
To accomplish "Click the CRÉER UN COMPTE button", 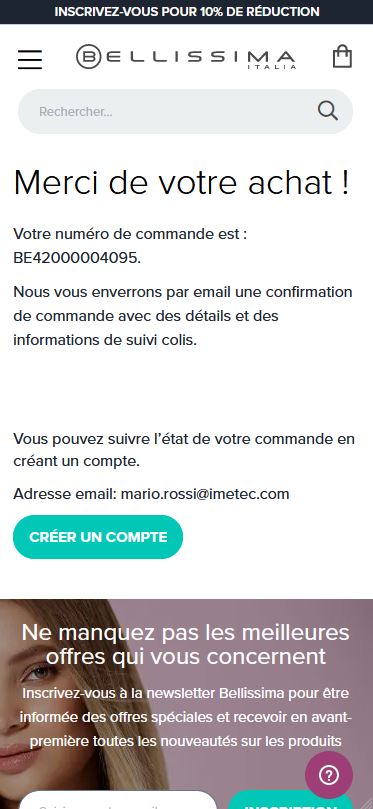I will [98, 537].
